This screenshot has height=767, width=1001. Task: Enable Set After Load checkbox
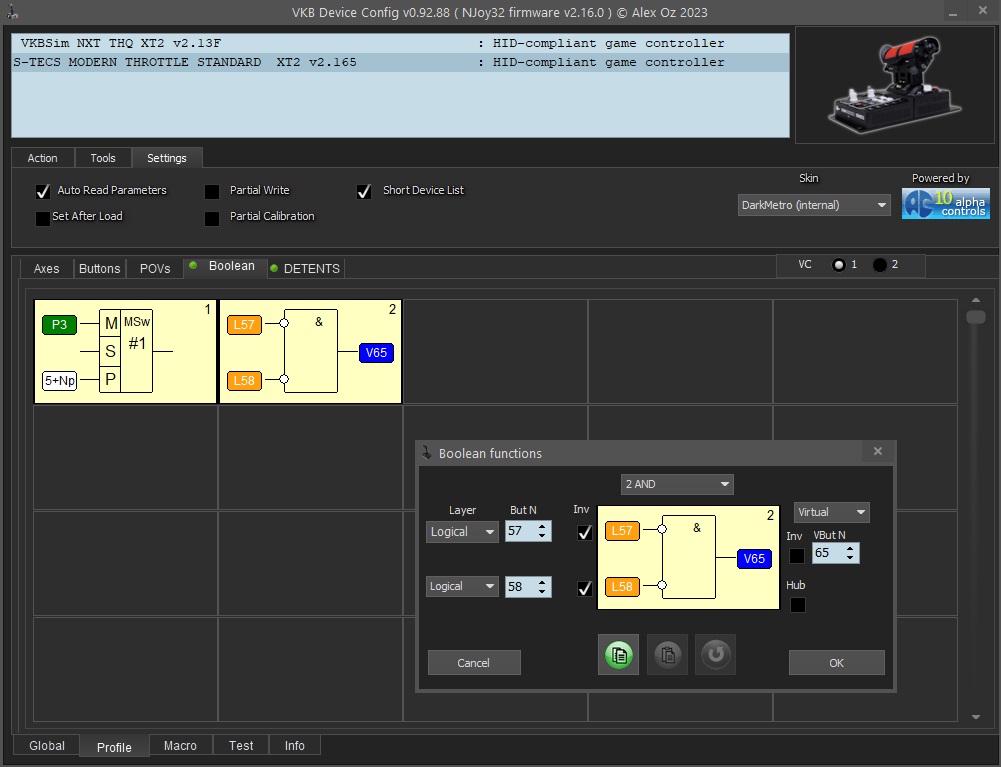(x=43, y=218)
